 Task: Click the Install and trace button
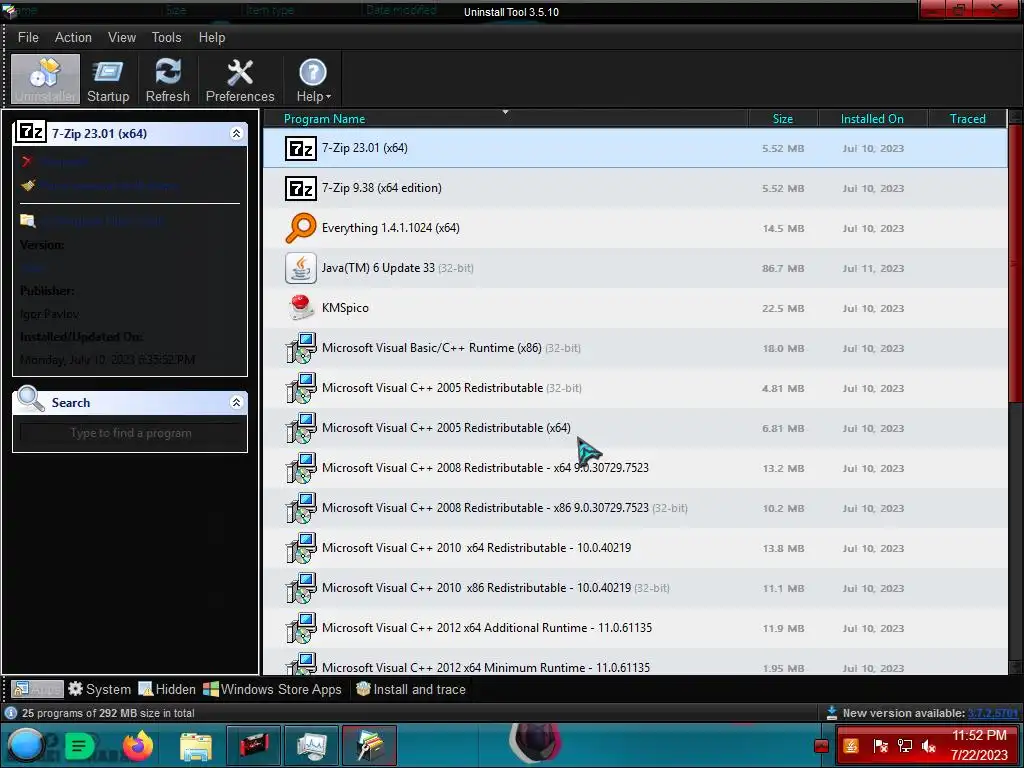(411, 689)
